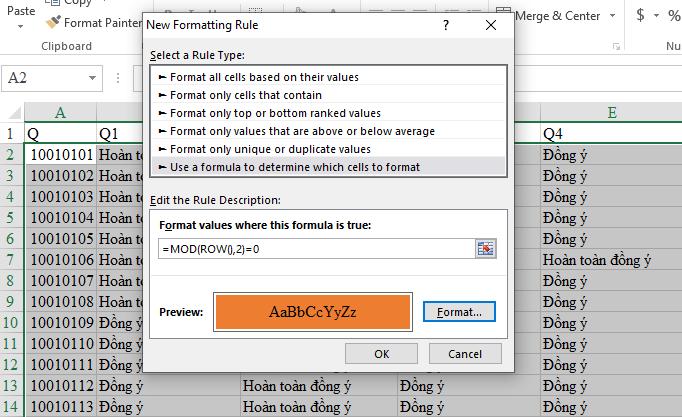Click the orange AaBbCcYyZz preview swatch
This screenshot has width=682, height=417.
[313, 312]
